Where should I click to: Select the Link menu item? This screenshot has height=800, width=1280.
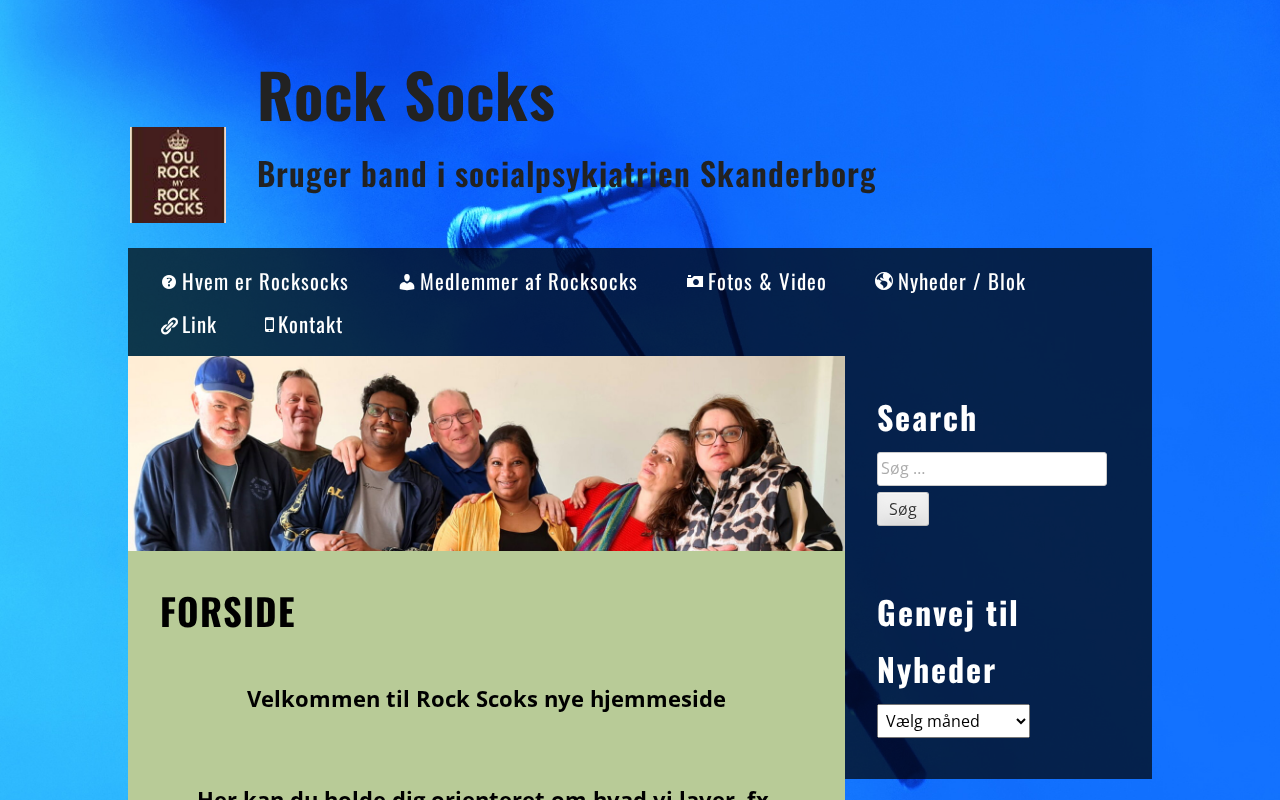tap(189, 325)
